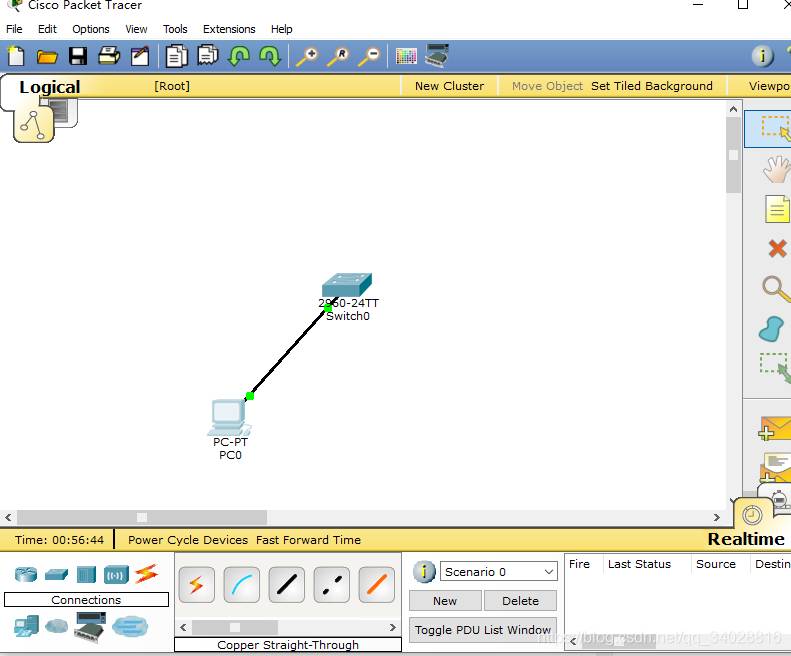The width and height of the screenshot is (791, 656).
Task: Open the File menu
Action: [14, 29]
